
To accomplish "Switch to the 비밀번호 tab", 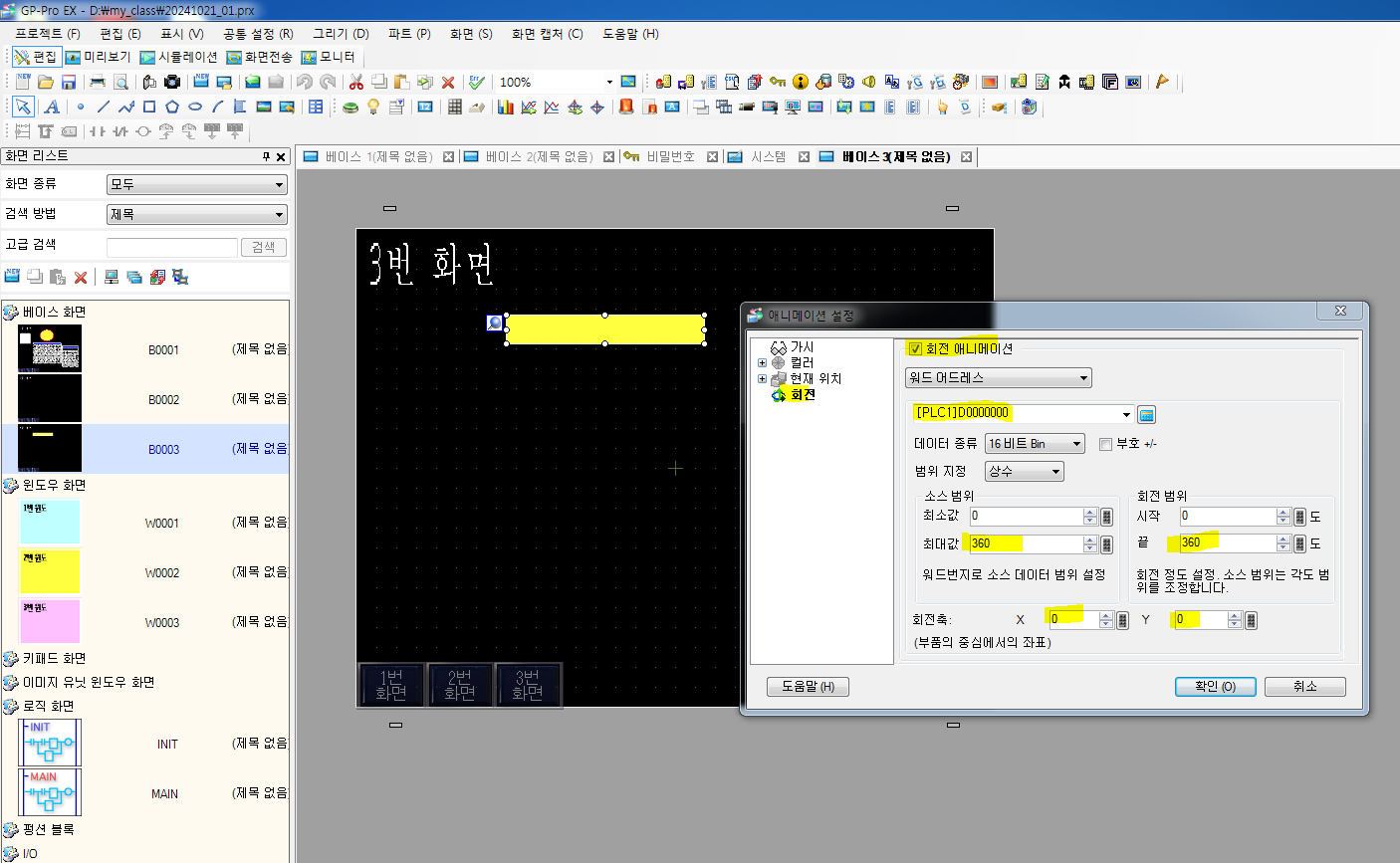I will click(x=670, y=157).
